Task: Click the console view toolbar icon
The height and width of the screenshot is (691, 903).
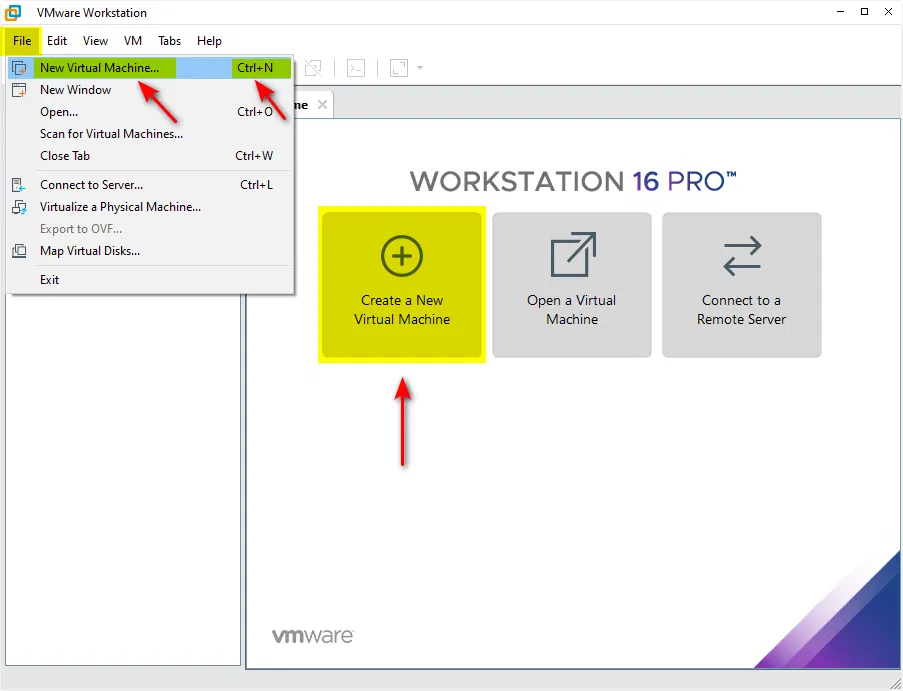Action: pos(356,68)
